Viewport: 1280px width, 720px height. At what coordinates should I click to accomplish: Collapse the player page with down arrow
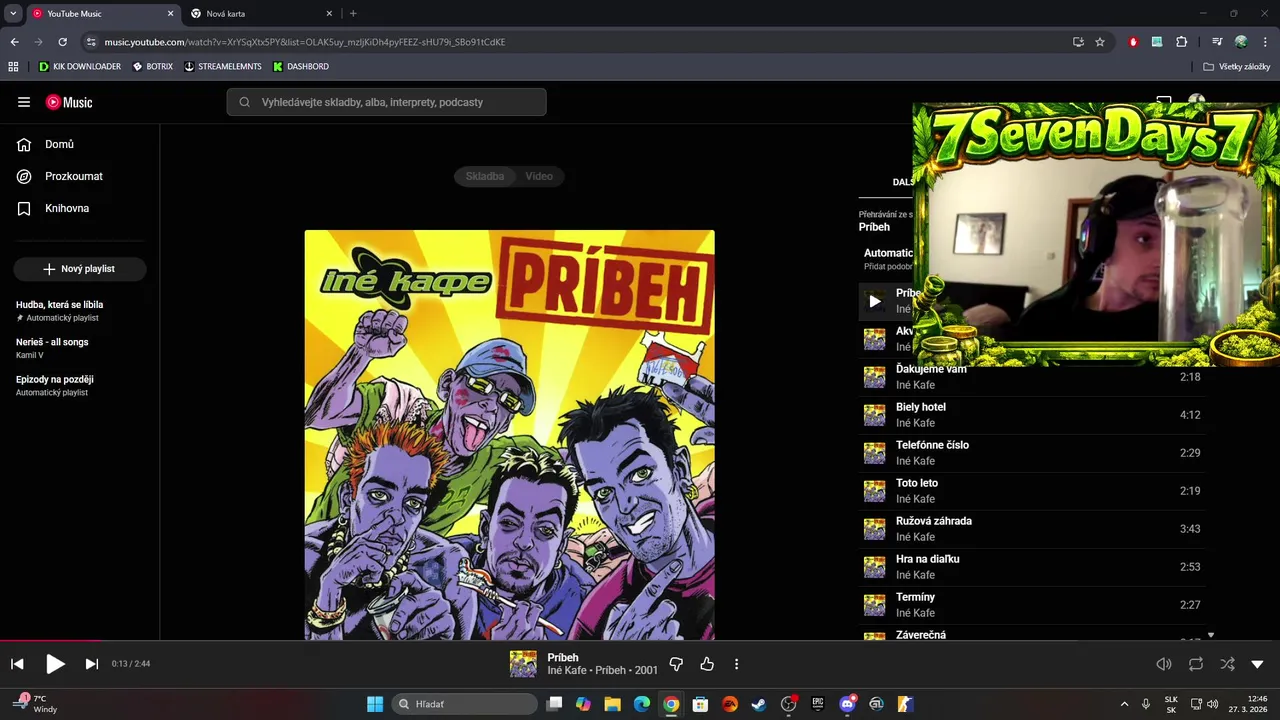1258,664
